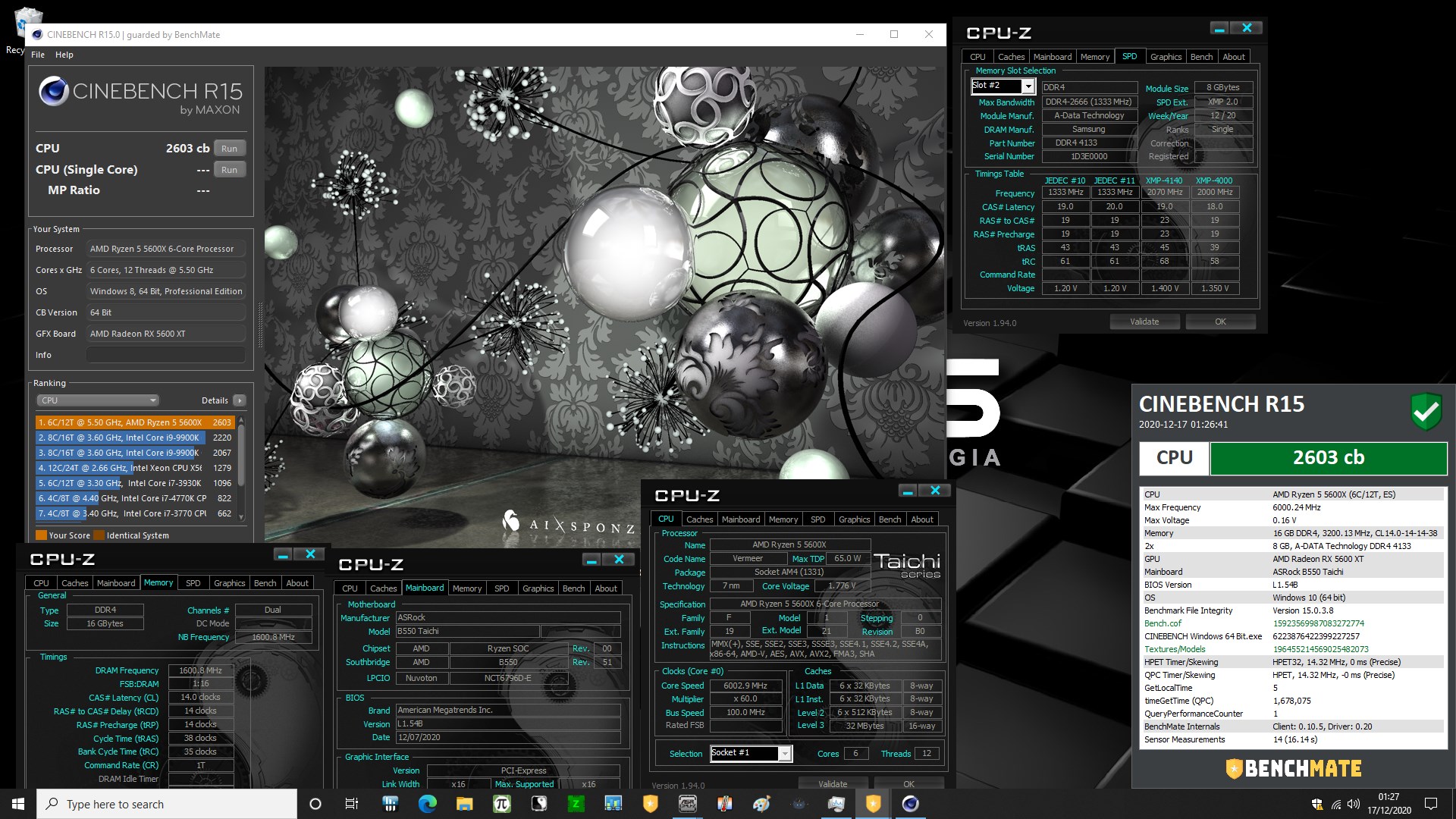
Task: Launch Microsoft Edge from the taskbar
Action: (x=427, y=804)
